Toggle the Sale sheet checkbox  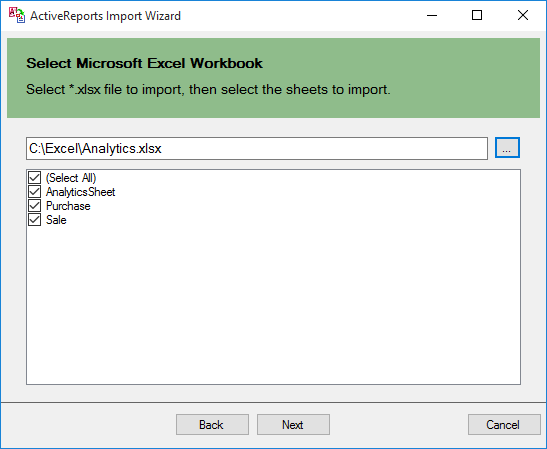35,219
